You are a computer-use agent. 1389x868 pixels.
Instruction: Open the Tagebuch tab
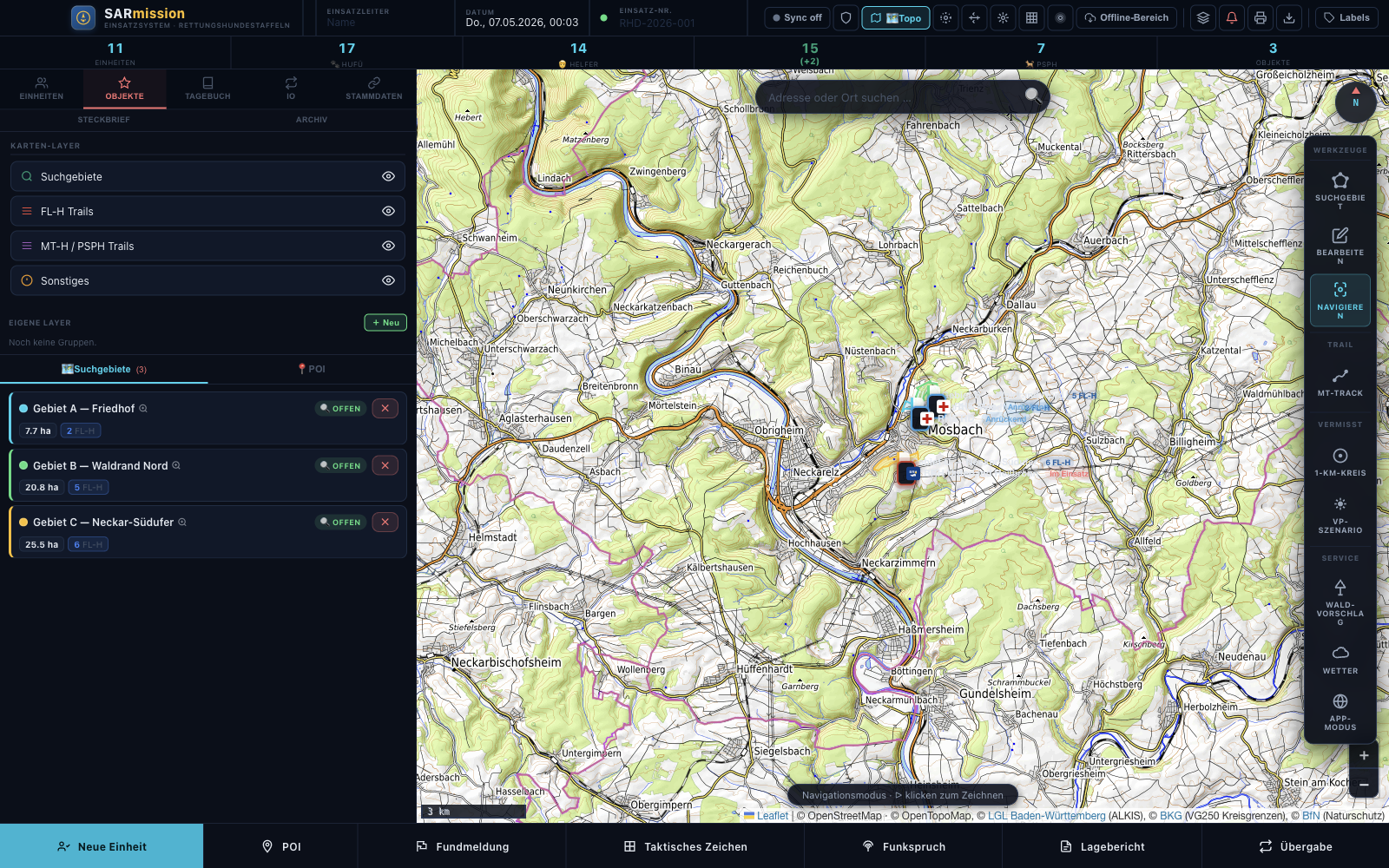207,89
